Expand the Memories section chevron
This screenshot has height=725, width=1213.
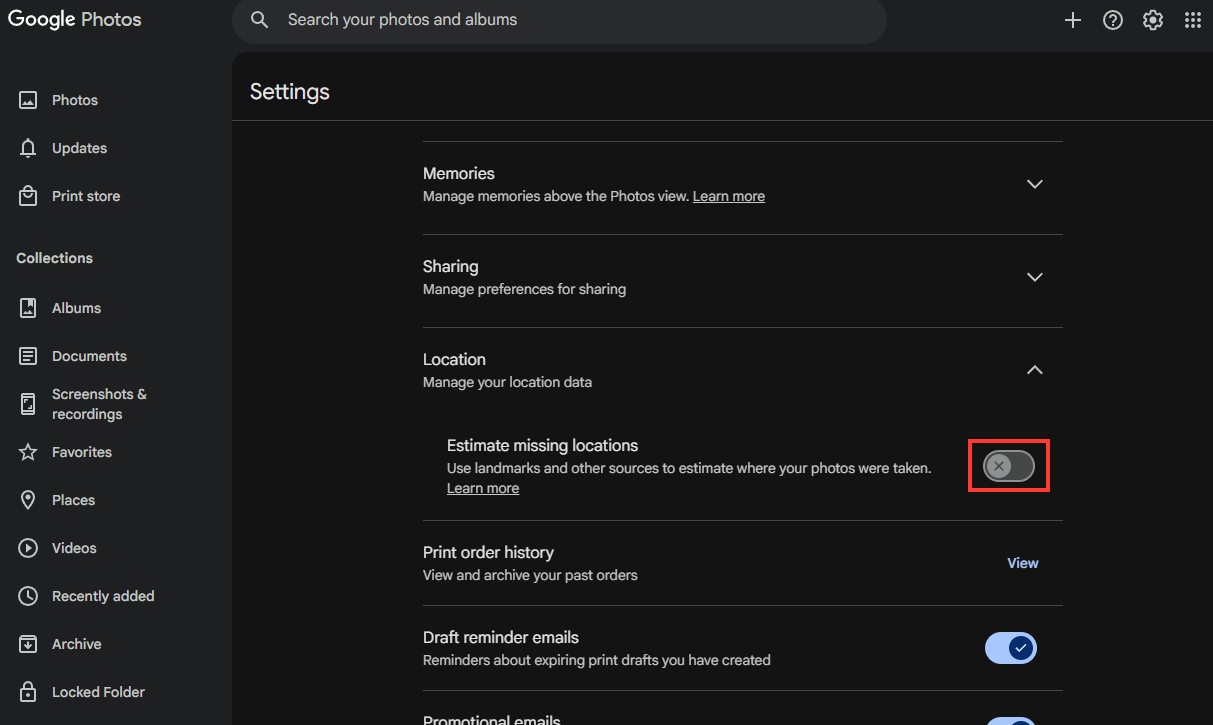click(x=1035, y=184)
